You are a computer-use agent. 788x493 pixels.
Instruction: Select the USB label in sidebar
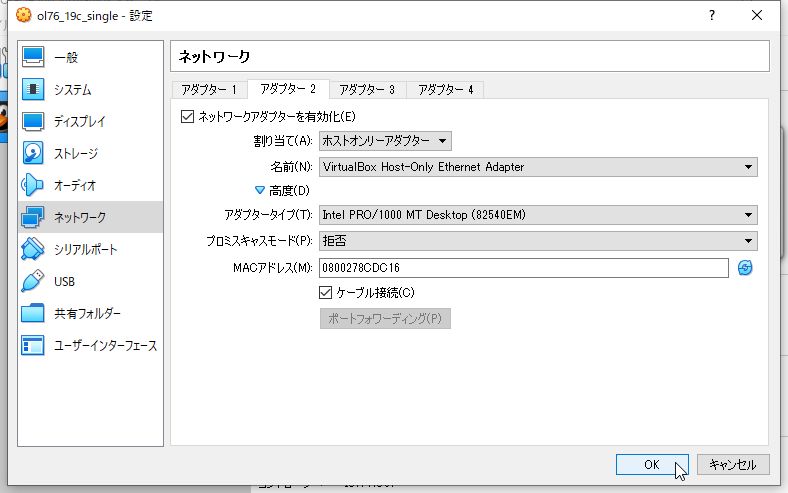[64, 281]
